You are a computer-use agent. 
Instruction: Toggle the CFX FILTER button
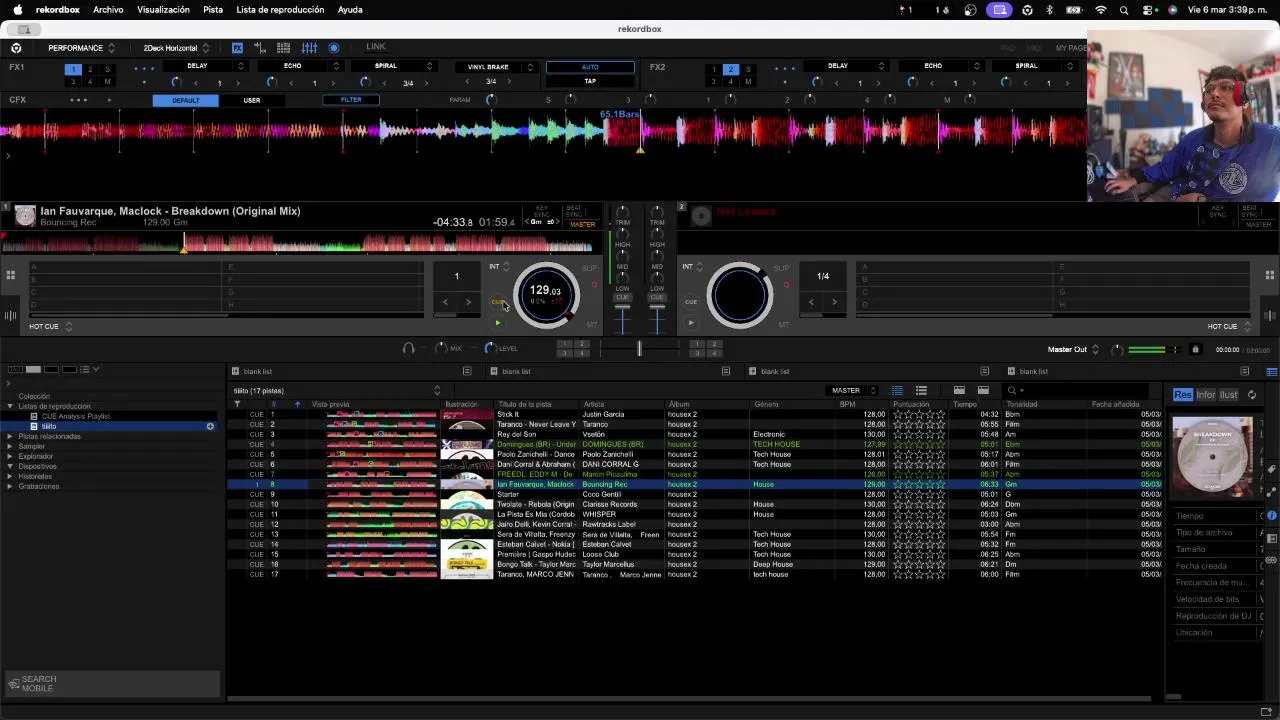click(x=351, y=100)
